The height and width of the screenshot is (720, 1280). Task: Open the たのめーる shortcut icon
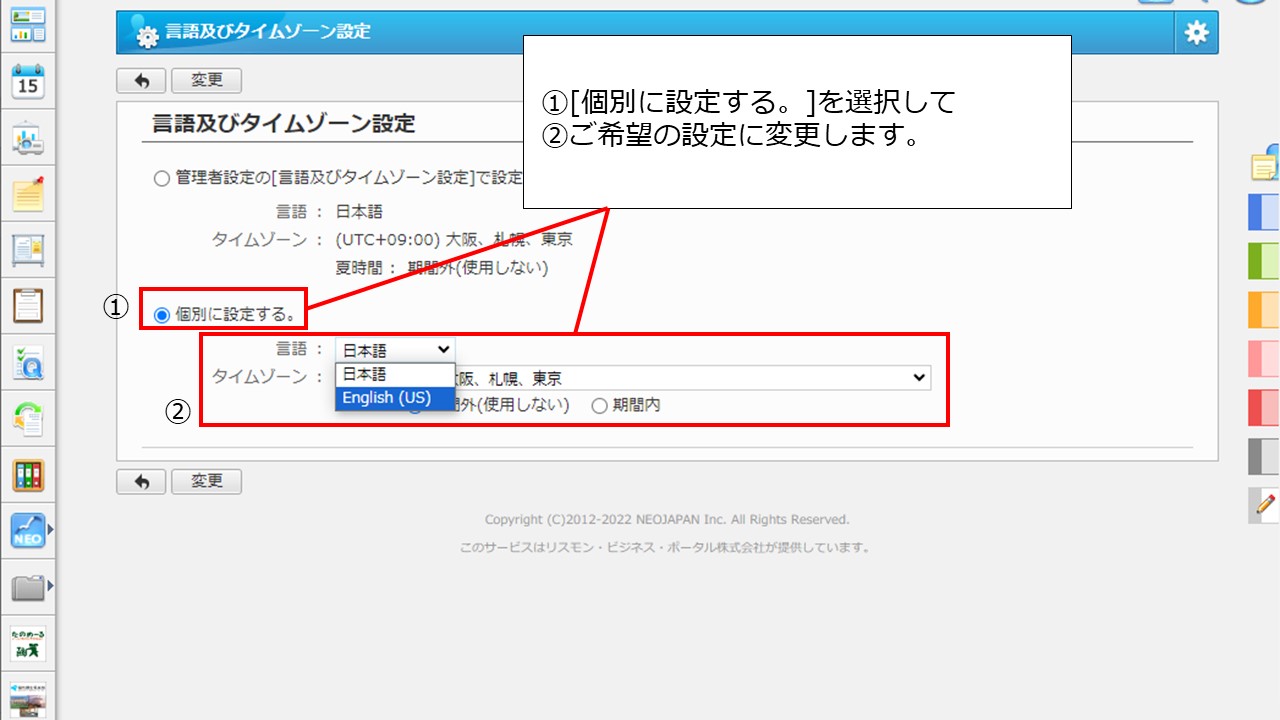coord(28,643)
